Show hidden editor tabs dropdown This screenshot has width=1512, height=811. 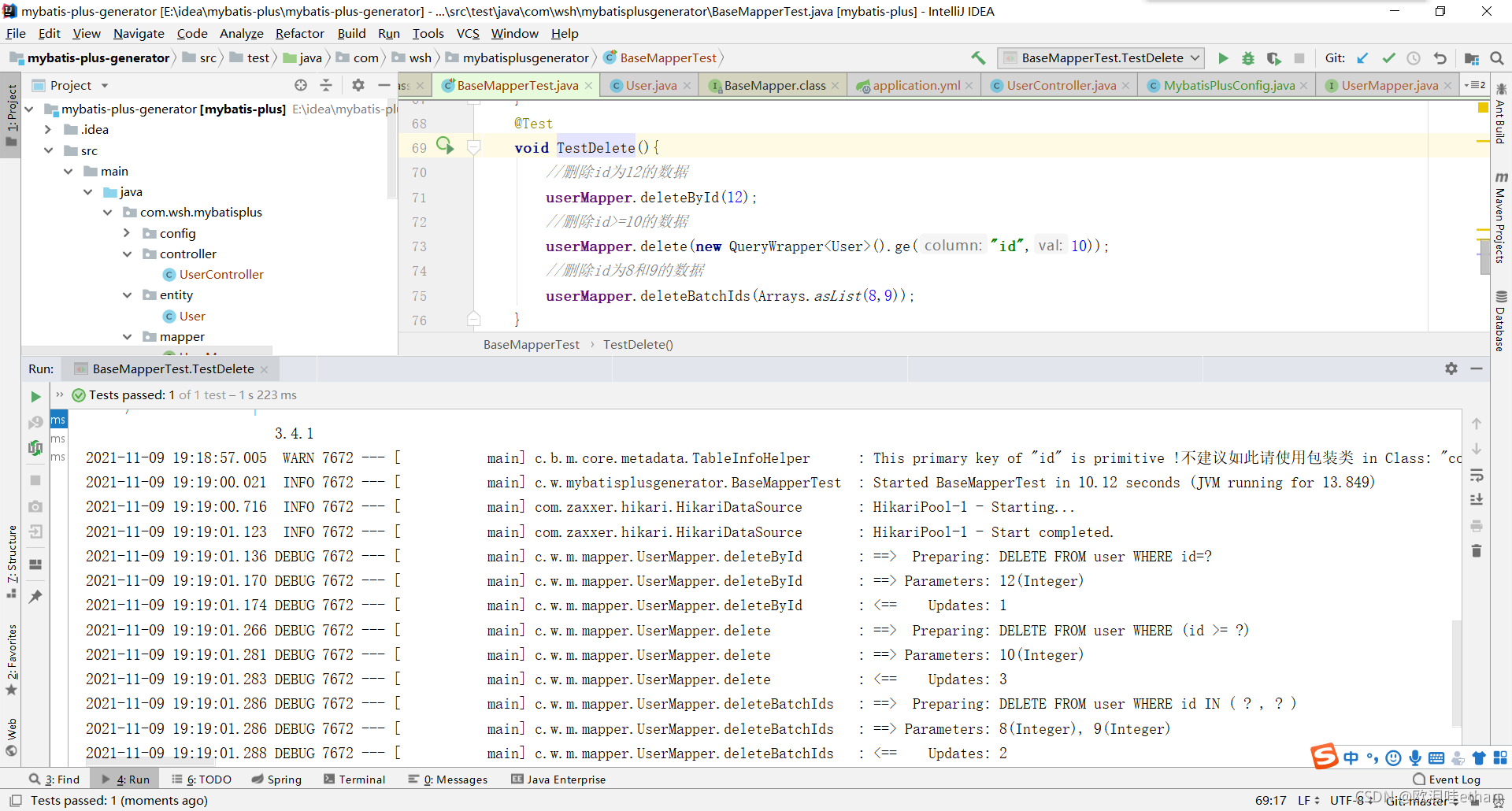[x=1475, y=85]
